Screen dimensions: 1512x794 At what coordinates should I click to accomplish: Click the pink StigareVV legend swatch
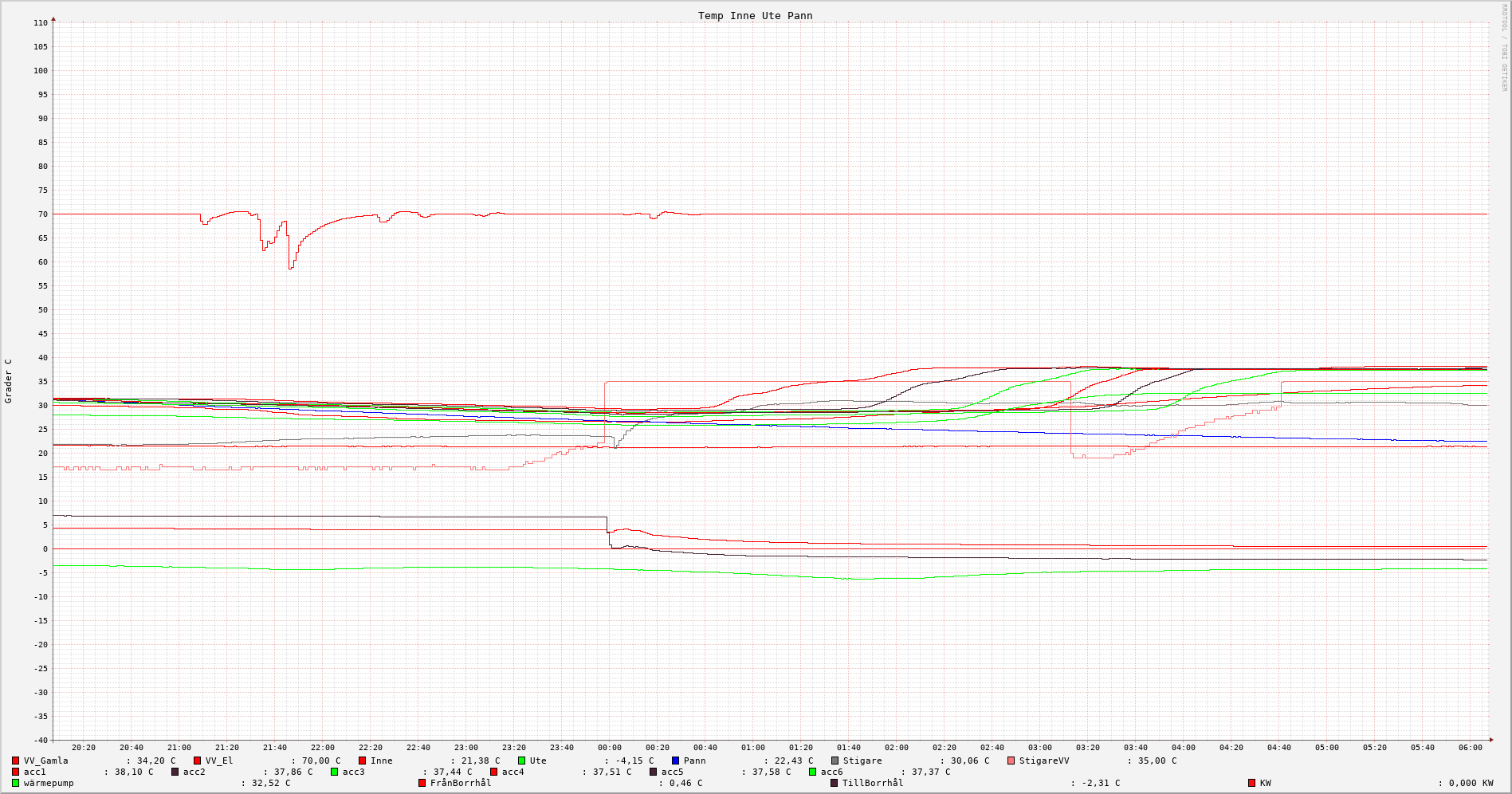click(x=1011, y=761)
